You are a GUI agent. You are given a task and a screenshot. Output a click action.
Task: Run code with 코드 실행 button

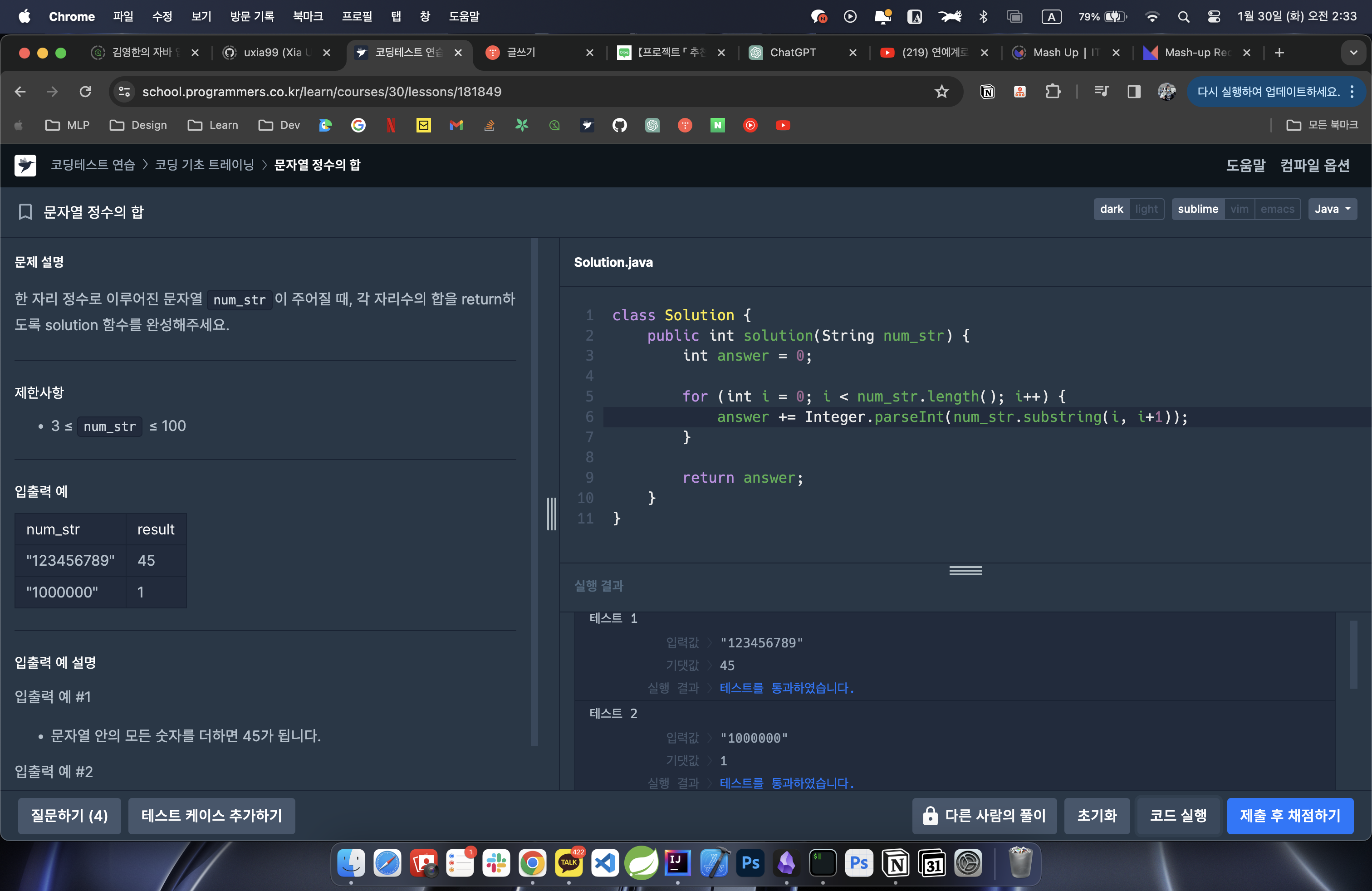click(1178, 815)
